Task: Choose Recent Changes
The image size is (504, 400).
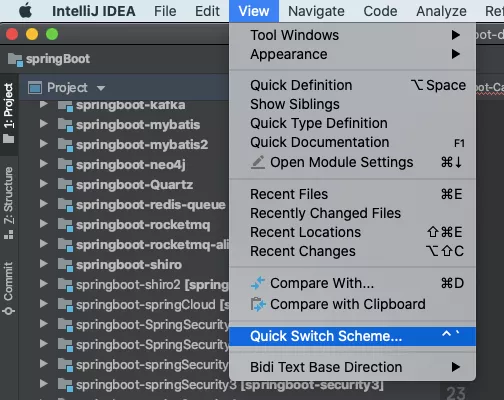Action: click(352, 251)
